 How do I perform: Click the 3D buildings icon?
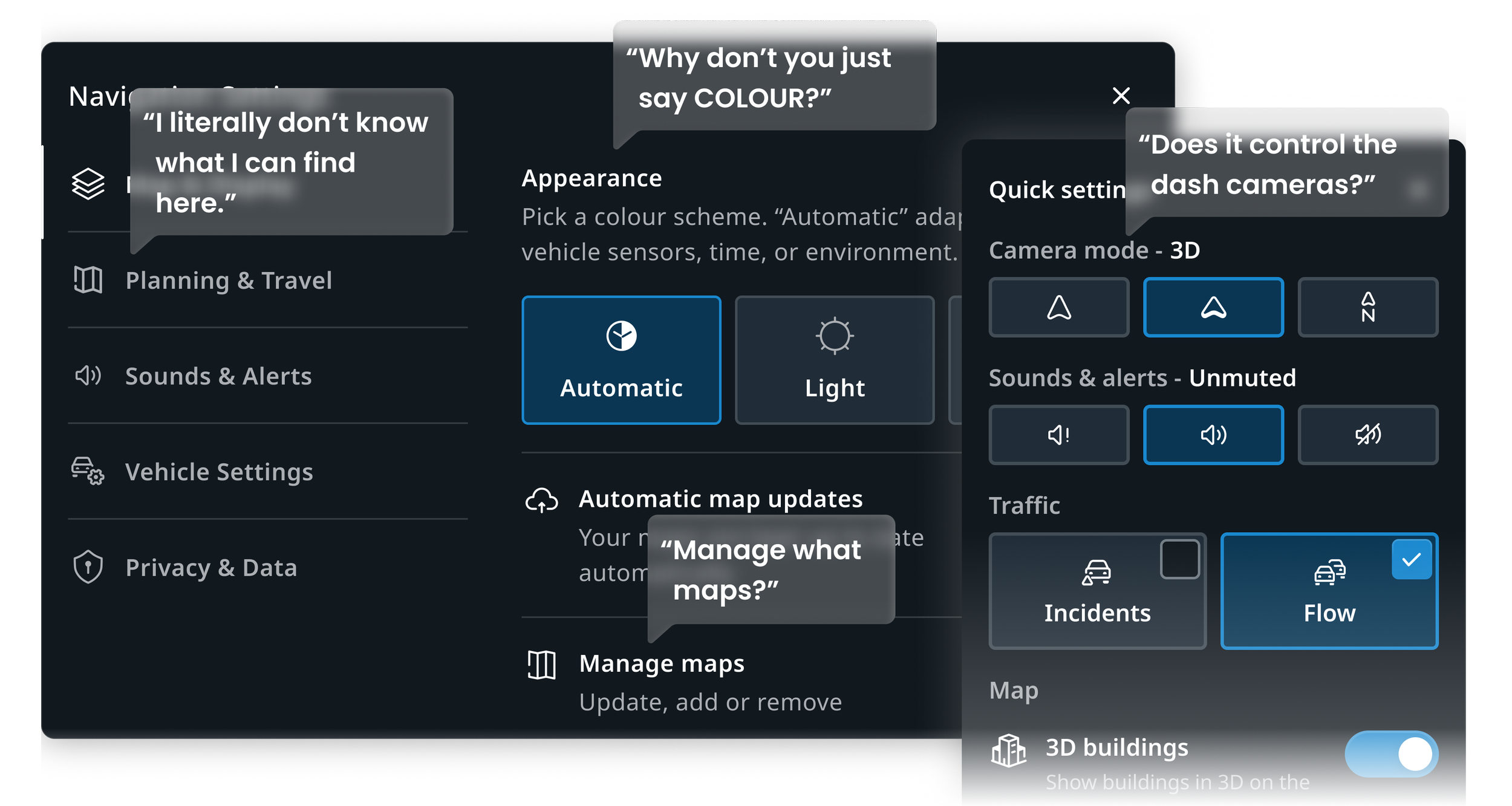click(1008, 750)
